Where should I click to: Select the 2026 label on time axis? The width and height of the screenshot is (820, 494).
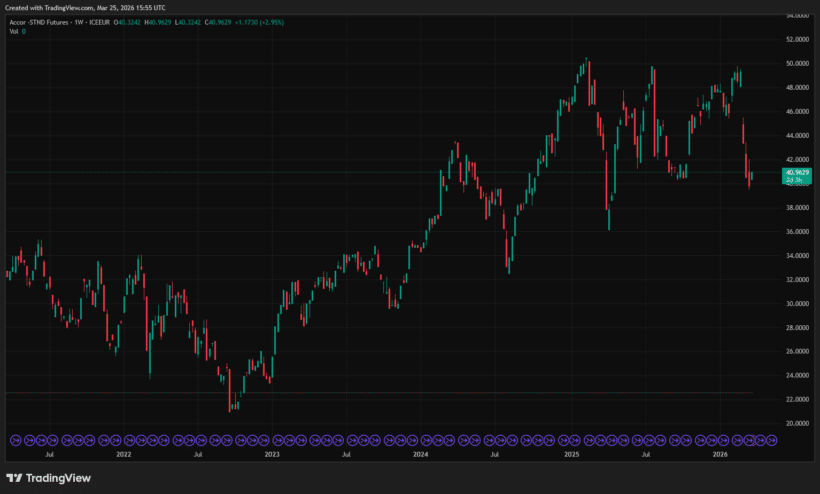[x=720, y=454]
